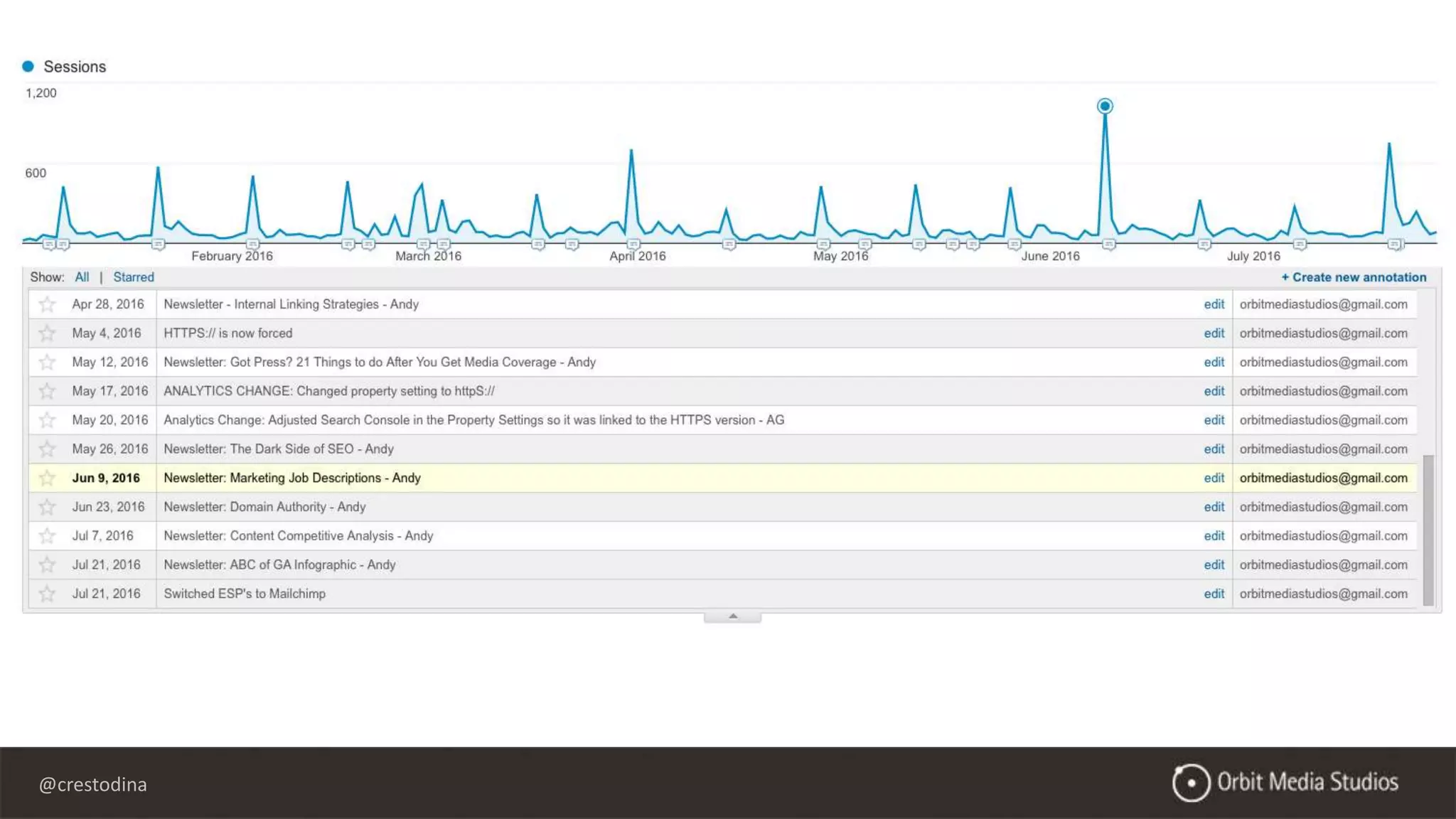Star the May 4 HTTPS forced annotation
Viewport: 1456px width, 819px height.
click(x=47, y=333)
